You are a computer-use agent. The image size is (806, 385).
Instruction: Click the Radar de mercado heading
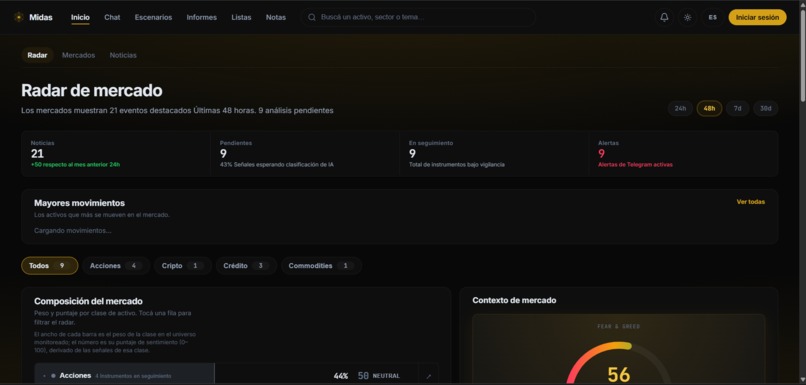click(x=91, y=90)
